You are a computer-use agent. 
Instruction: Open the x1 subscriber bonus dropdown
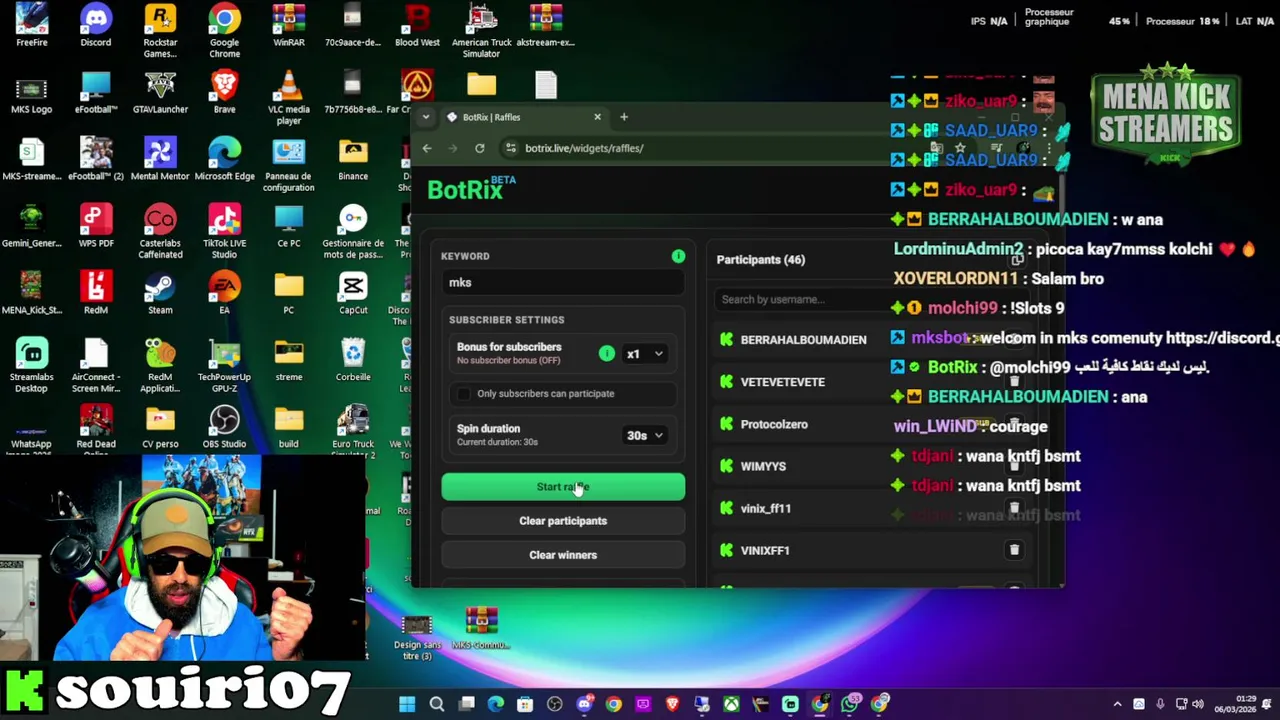coord(644,354)
